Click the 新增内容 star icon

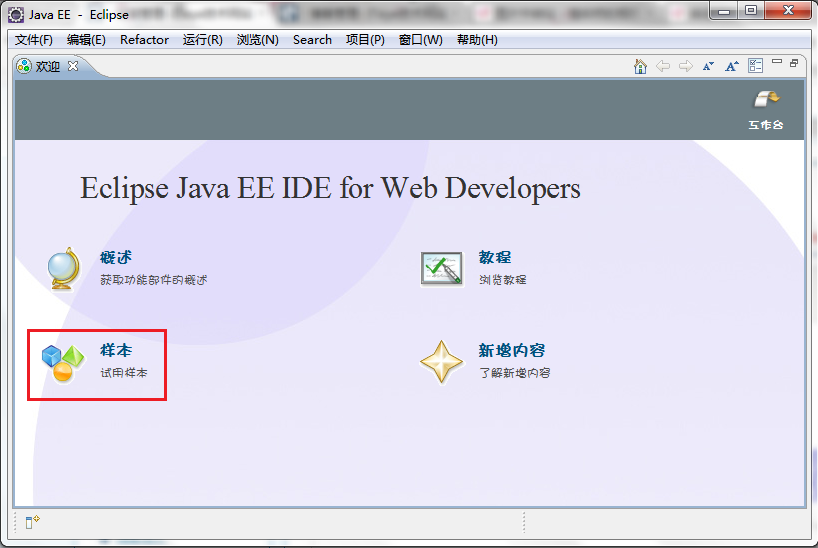(x=441, y=362)
